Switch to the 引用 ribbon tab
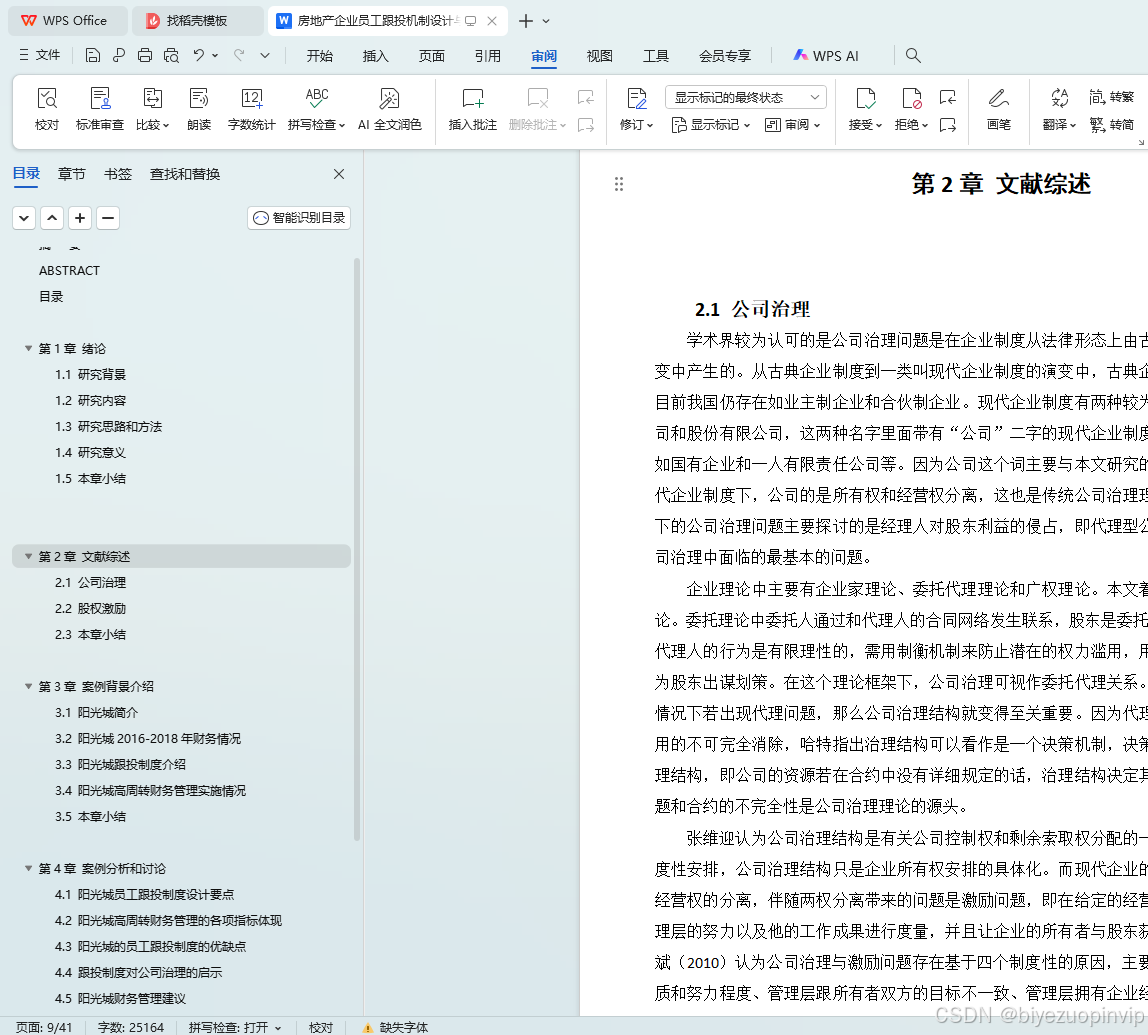 488,56
